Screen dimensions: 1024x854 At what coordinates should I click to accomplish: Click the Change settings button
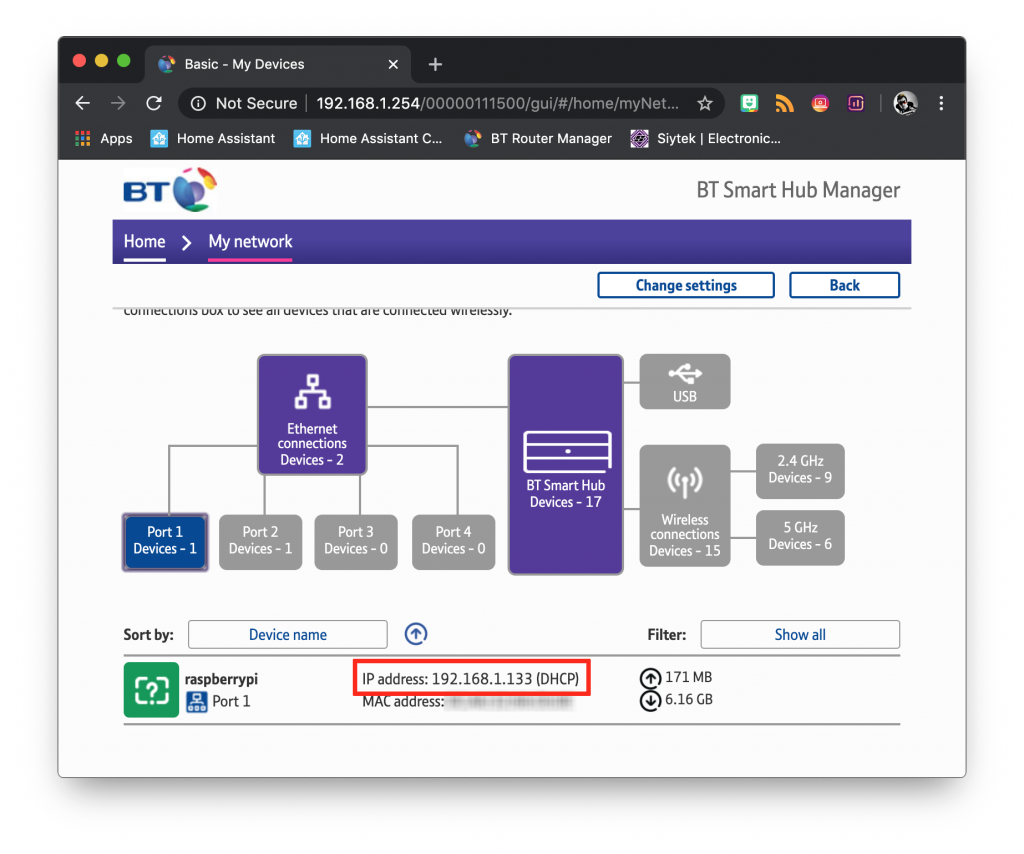pos(686,285)
